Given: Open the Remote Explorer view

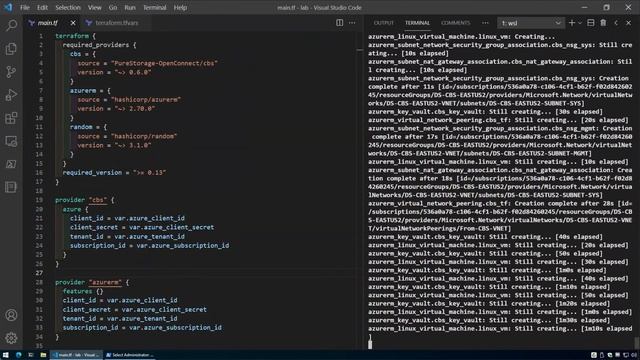Looking at the screenshot, I should tap(11, 141).
